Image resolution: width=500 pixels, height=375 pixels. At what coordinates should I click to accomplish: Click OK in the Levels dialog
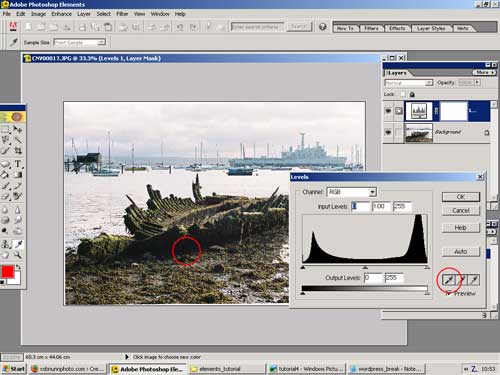[461, 197]
